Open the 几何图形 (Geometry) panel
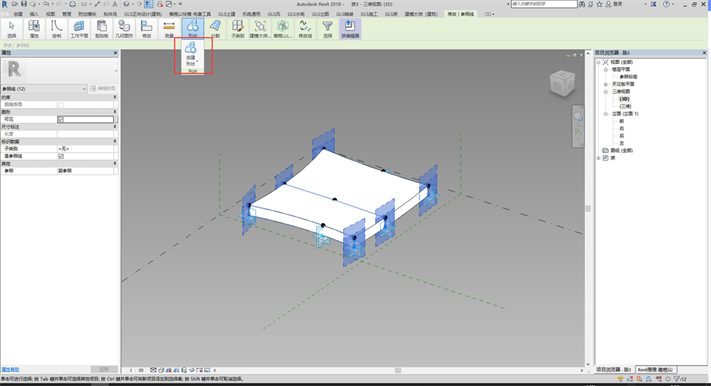Screen dimensions: 711x386 (x=124, y=29)
